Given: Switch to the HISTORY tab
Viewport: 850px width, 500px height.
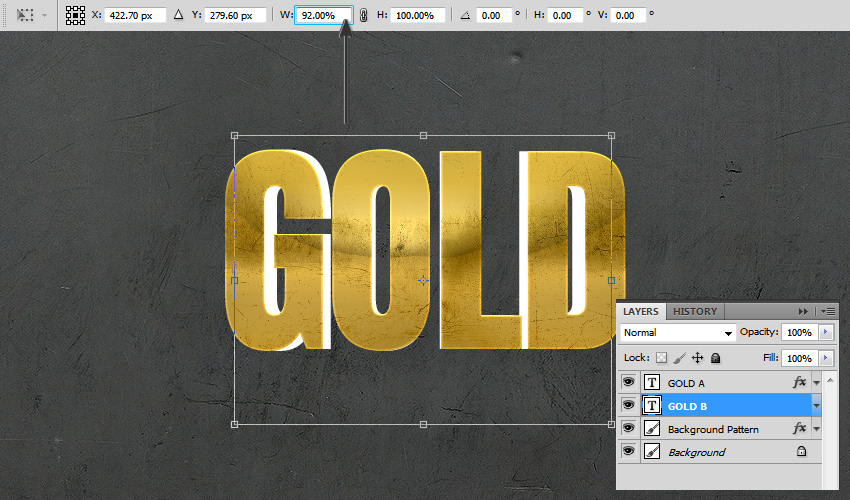Looking at the screenshot, I should [x=695, y=311].
